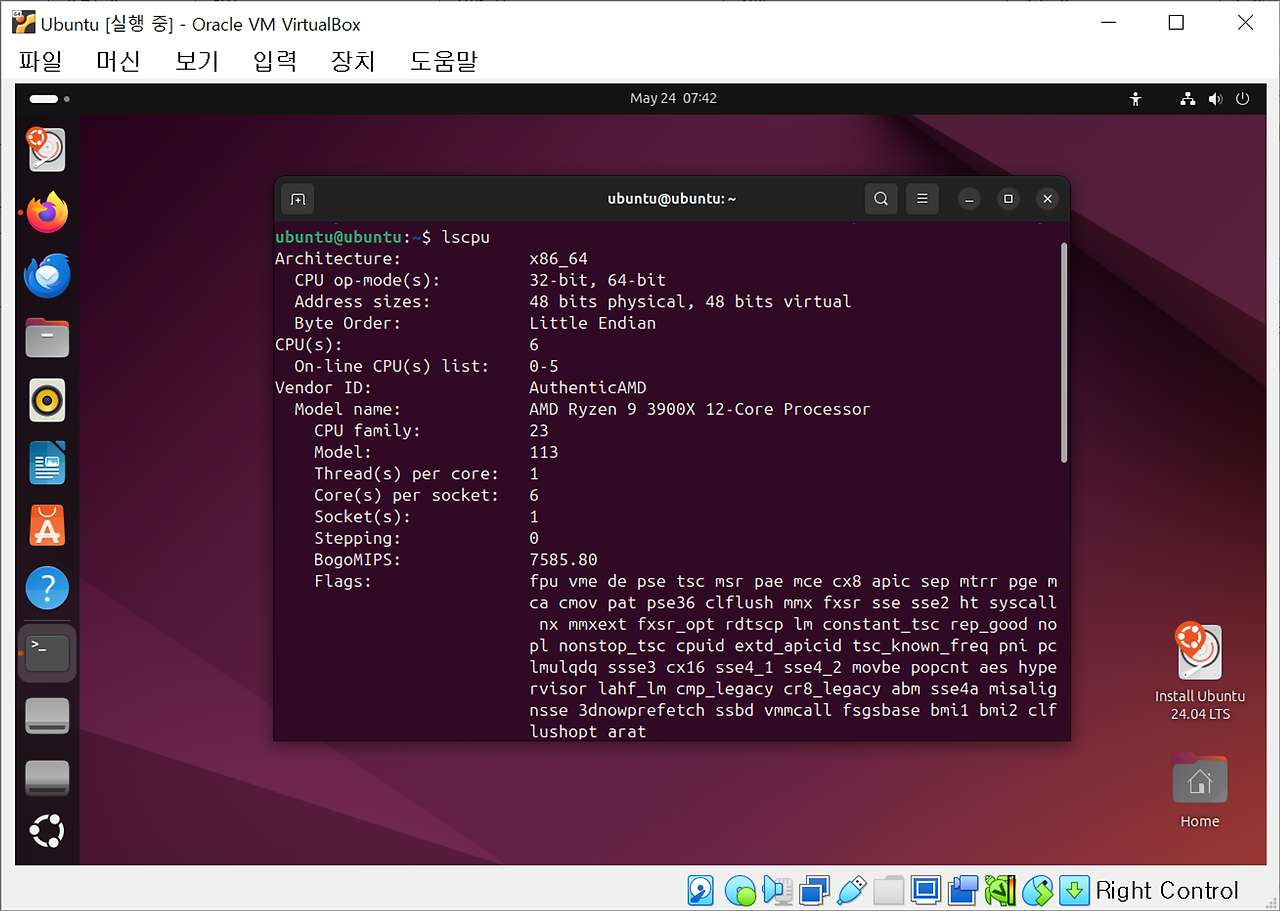Open Rhythmbox music player in dock
This screenshot has height=911, width=1280.
click(47, 401)
